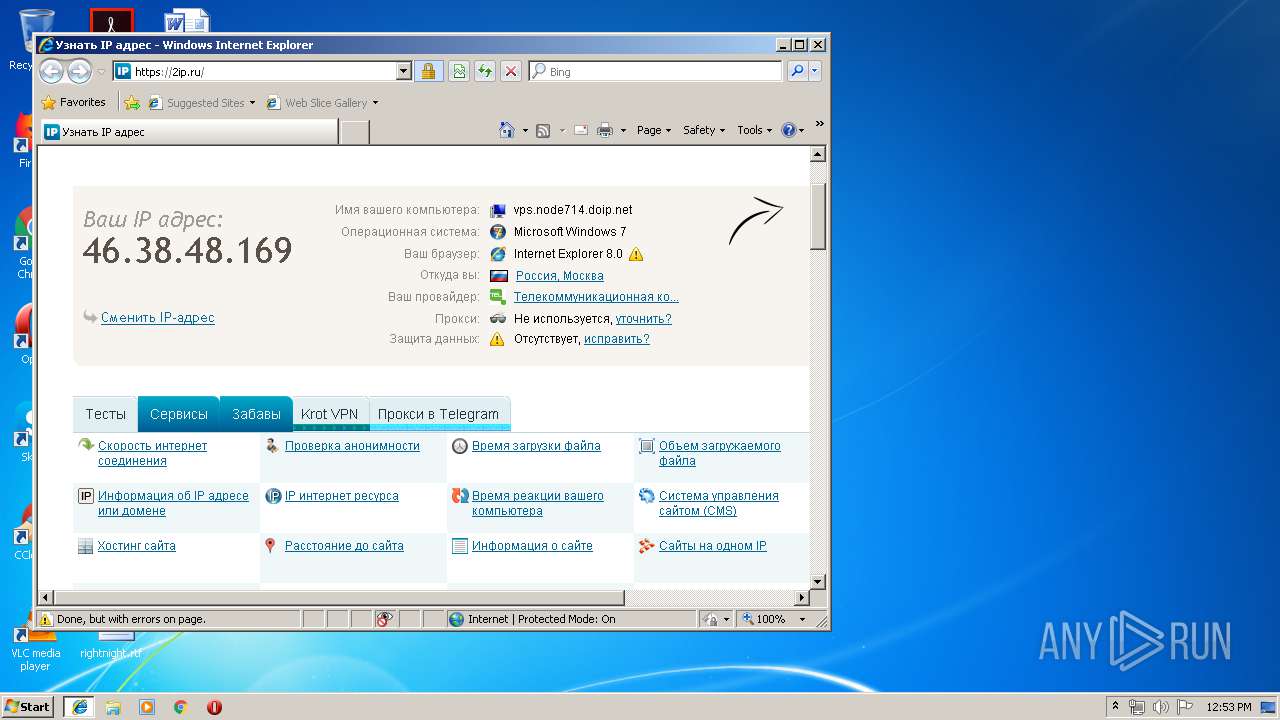The image size is (1280, 720).
Task: Switch to the Krot VPN tab
Action: click(x=329, y=414)
